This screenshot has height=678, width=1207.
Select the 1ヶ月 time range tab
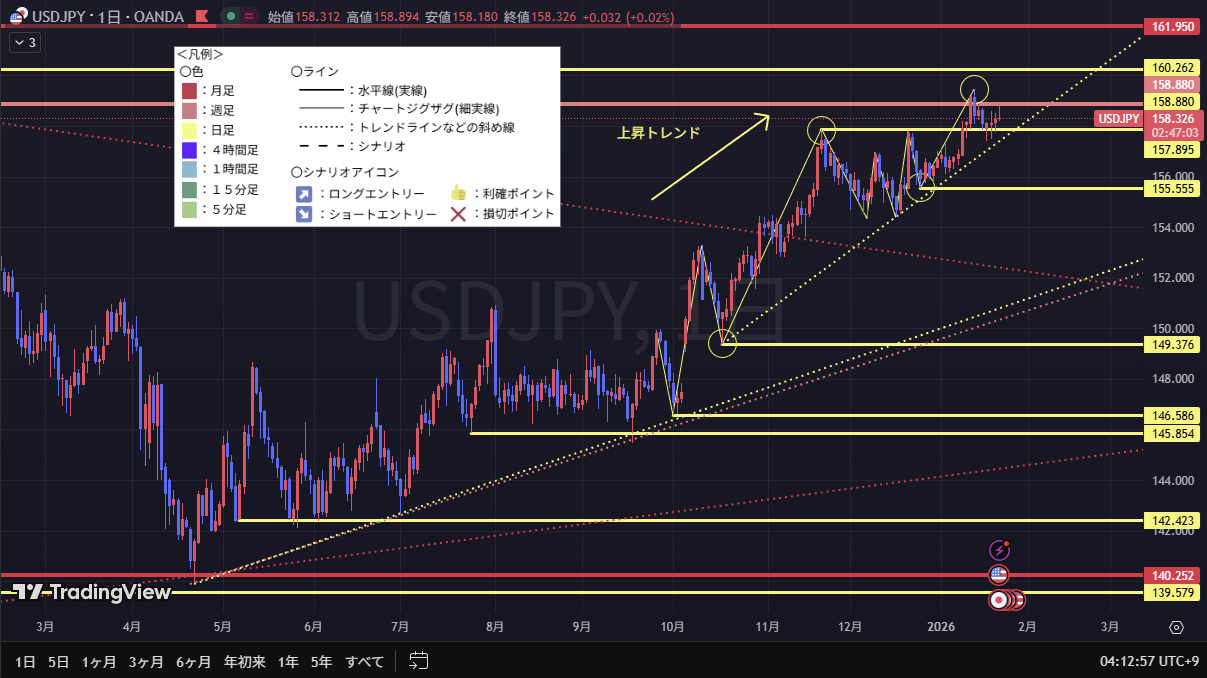[99, 661]
